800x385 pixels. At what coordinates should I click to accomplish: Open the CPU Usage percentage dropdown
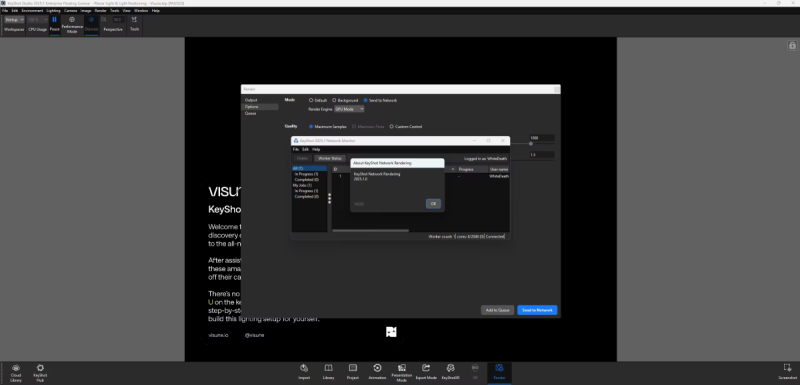coord(38,19)
